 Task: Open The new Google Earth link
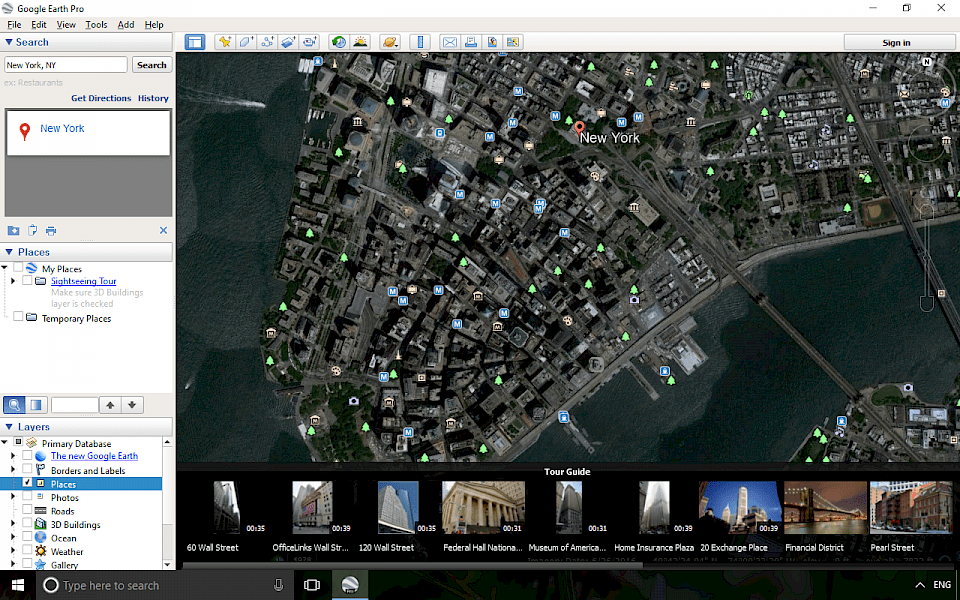tap(94, 456)
